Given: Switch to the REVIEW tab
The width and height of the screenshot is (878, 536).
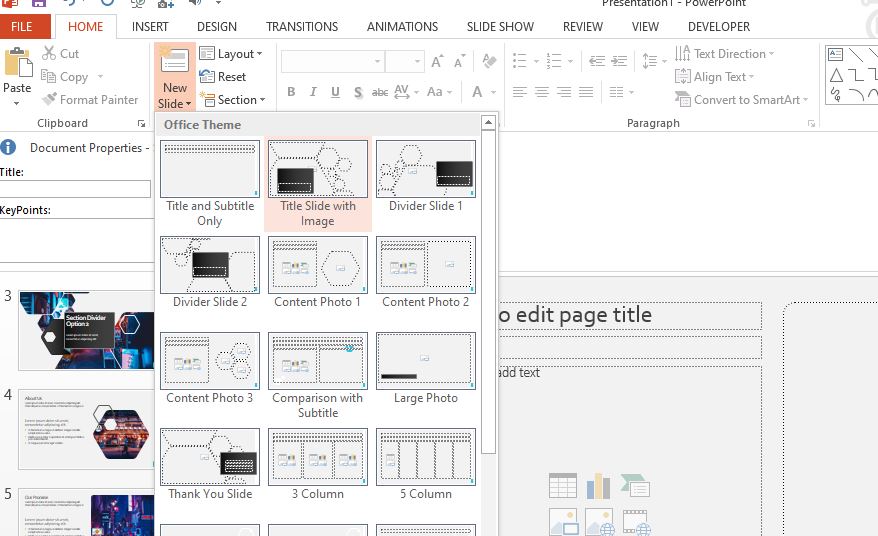Looking at the screenshot, I should click(582, 27).
